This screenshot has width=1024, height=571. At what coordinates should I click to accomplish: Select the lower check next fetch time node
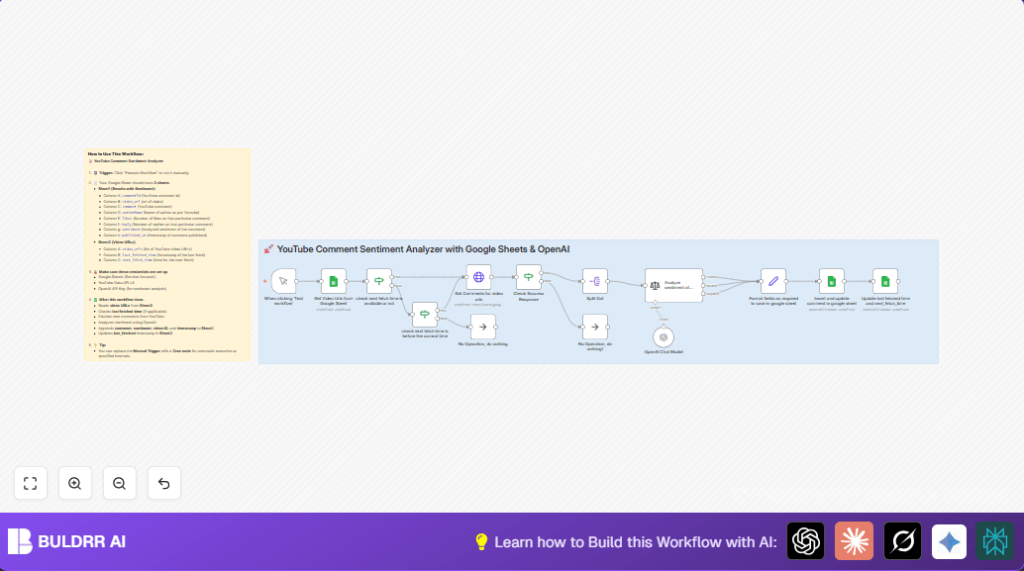tap(424, 314)
